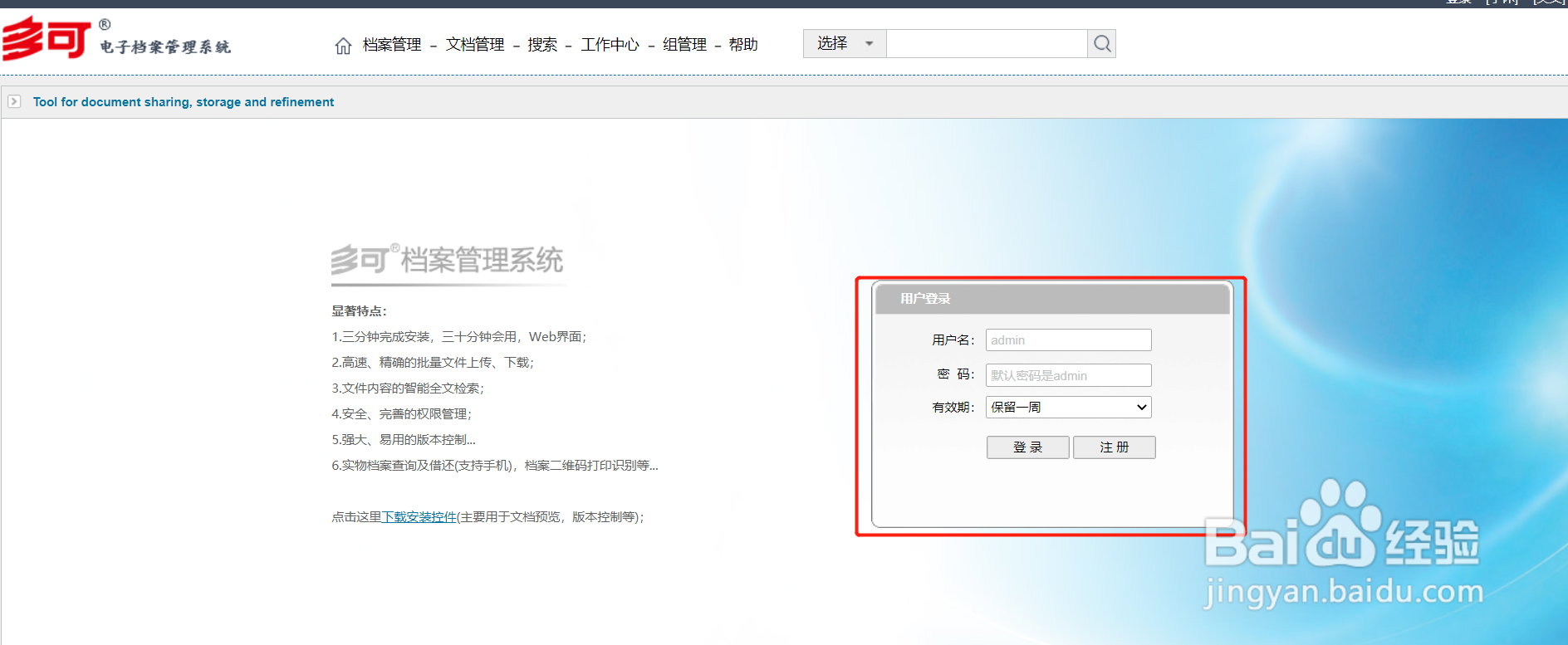
Task: Click feature line 1.三分钟完成安装
Action: click(x=459, y=336)
